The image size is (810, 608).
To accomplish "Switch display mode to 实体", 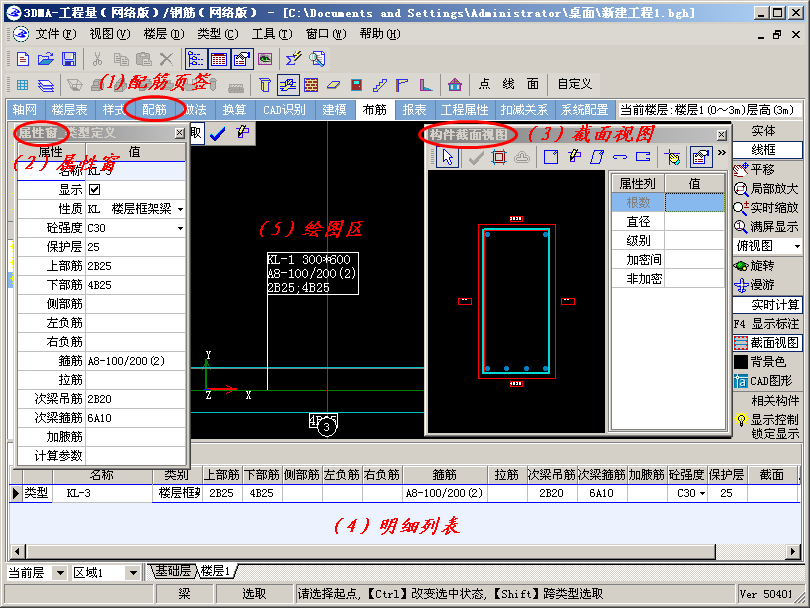I will point(763,131).
